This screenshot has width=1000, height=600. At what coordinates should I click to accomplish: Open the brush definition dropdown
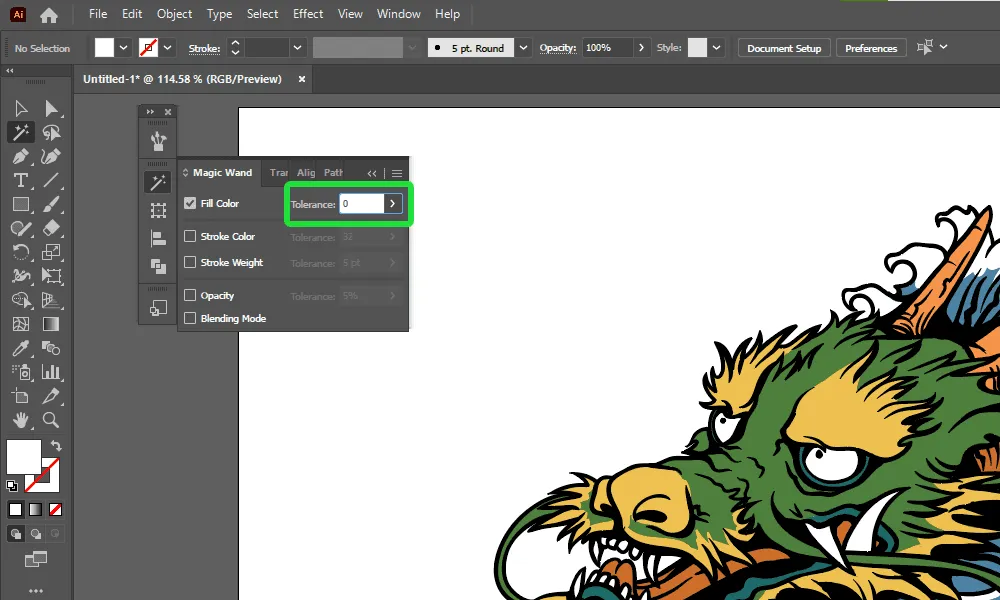click(523, 48)
